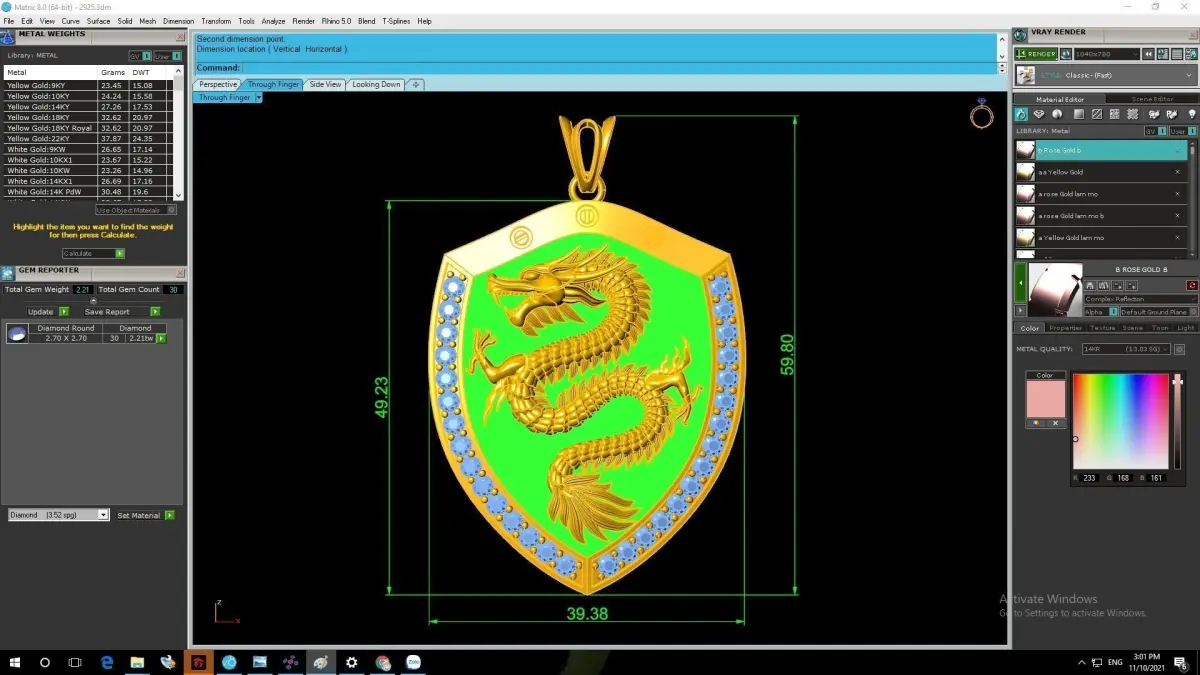The image size is (1200, 675).
Task: Select the metal material category icon
Action: point(1021,114)
